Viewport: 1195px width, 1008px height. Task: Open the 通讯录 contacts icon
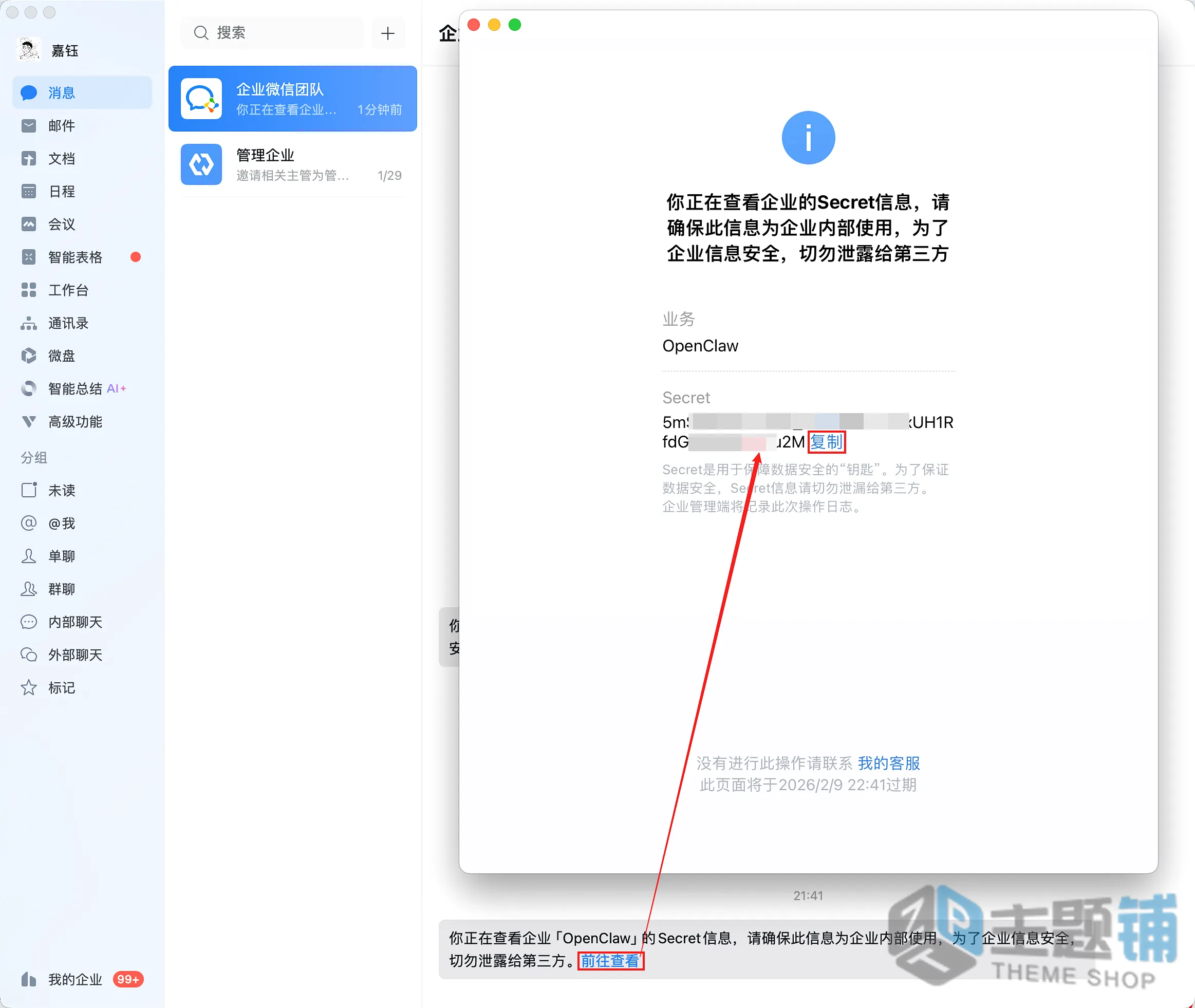(29, 324)
